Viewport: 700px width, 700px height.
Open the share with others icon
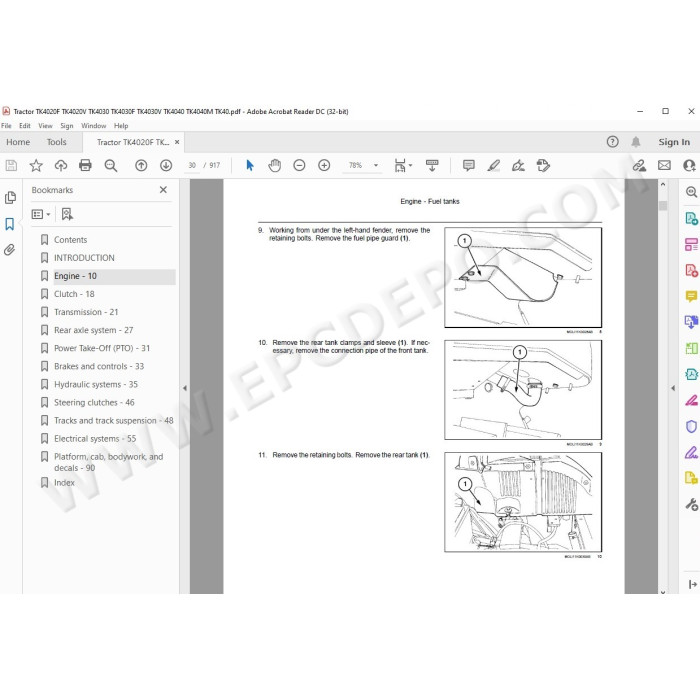coord(689,166)
